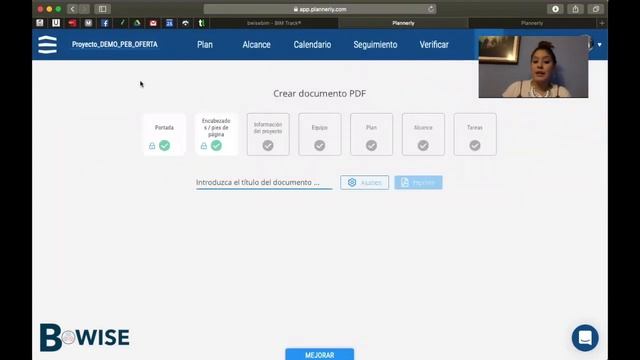Open the calendar pinned tab
The height and width of the screenshot is (360, 640).
[169, 23]
